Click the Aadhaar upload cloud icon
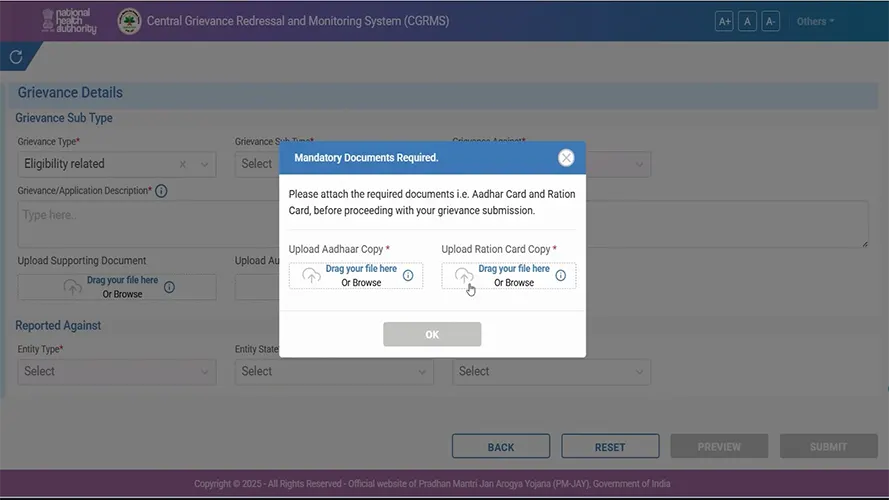Viewport: 889px width, 500px height. tap(311, 276)
